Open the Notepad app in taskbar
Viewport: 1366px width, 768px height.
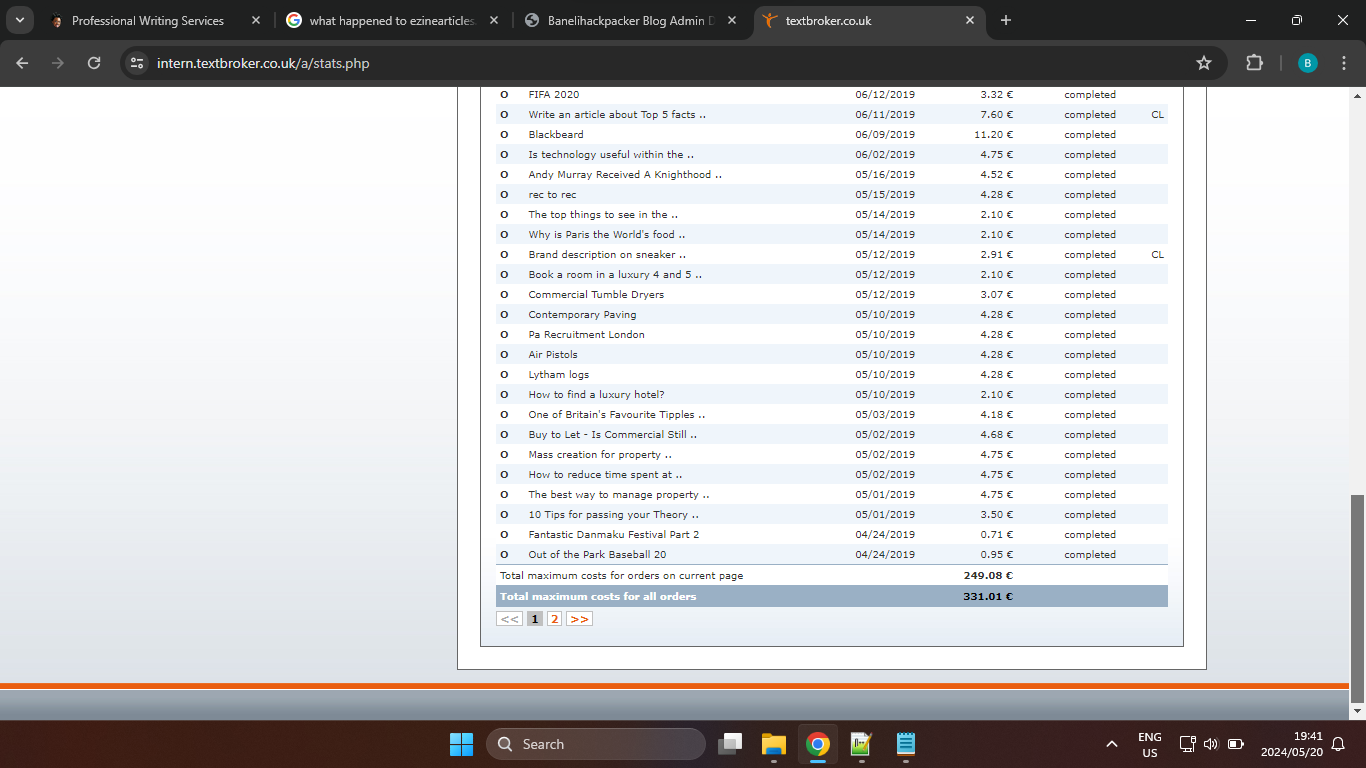tap(906, 744)
